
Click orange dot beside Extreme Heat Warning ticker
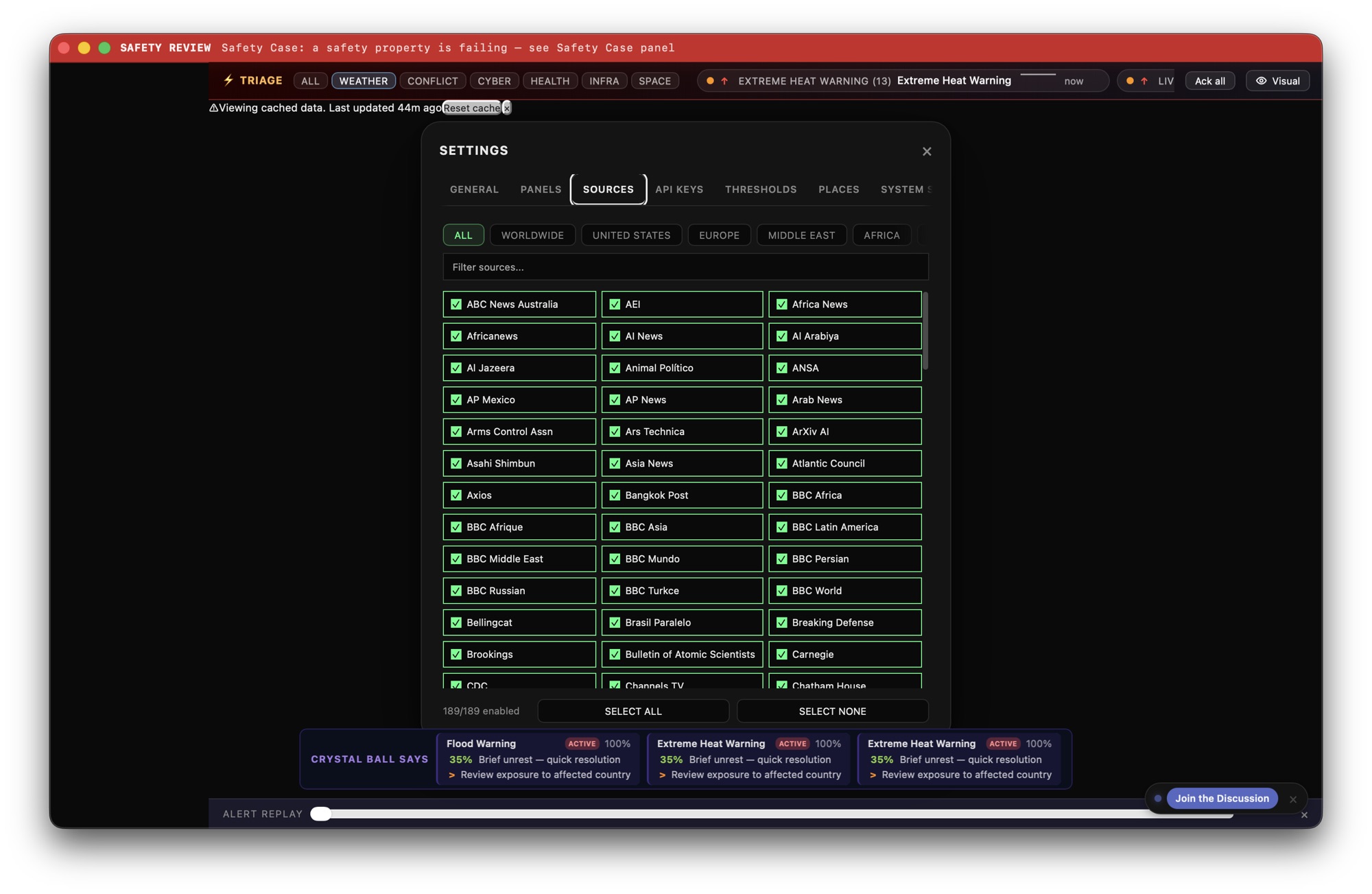click(710, 81)
